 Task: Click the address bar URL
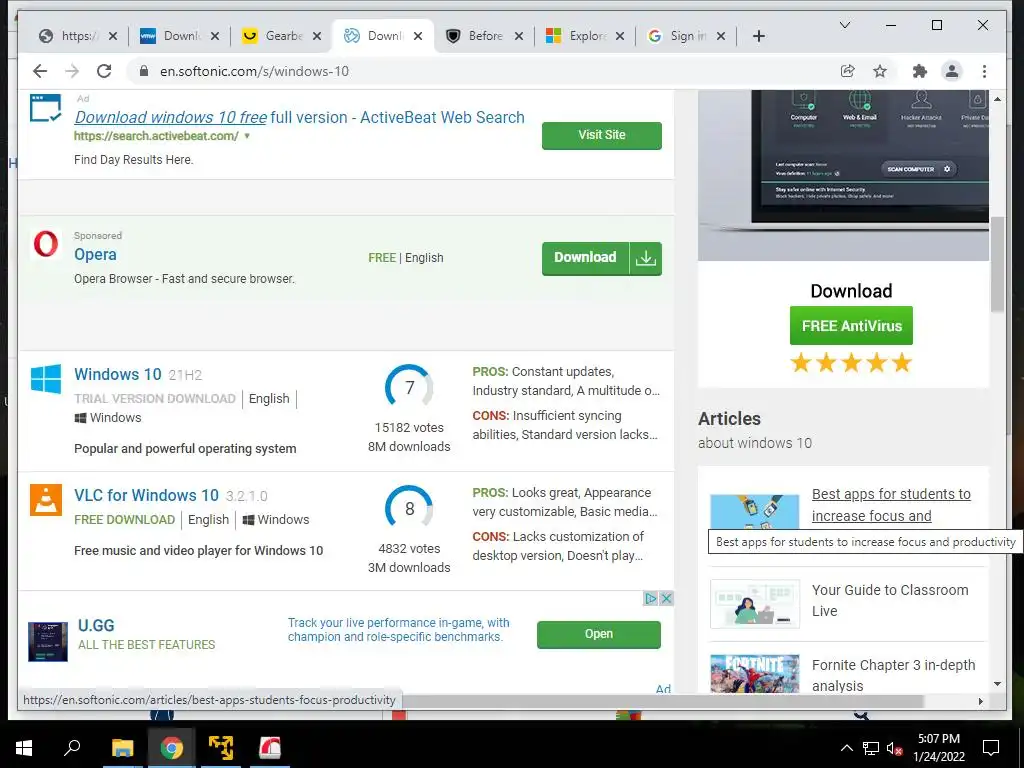point(255,71)
